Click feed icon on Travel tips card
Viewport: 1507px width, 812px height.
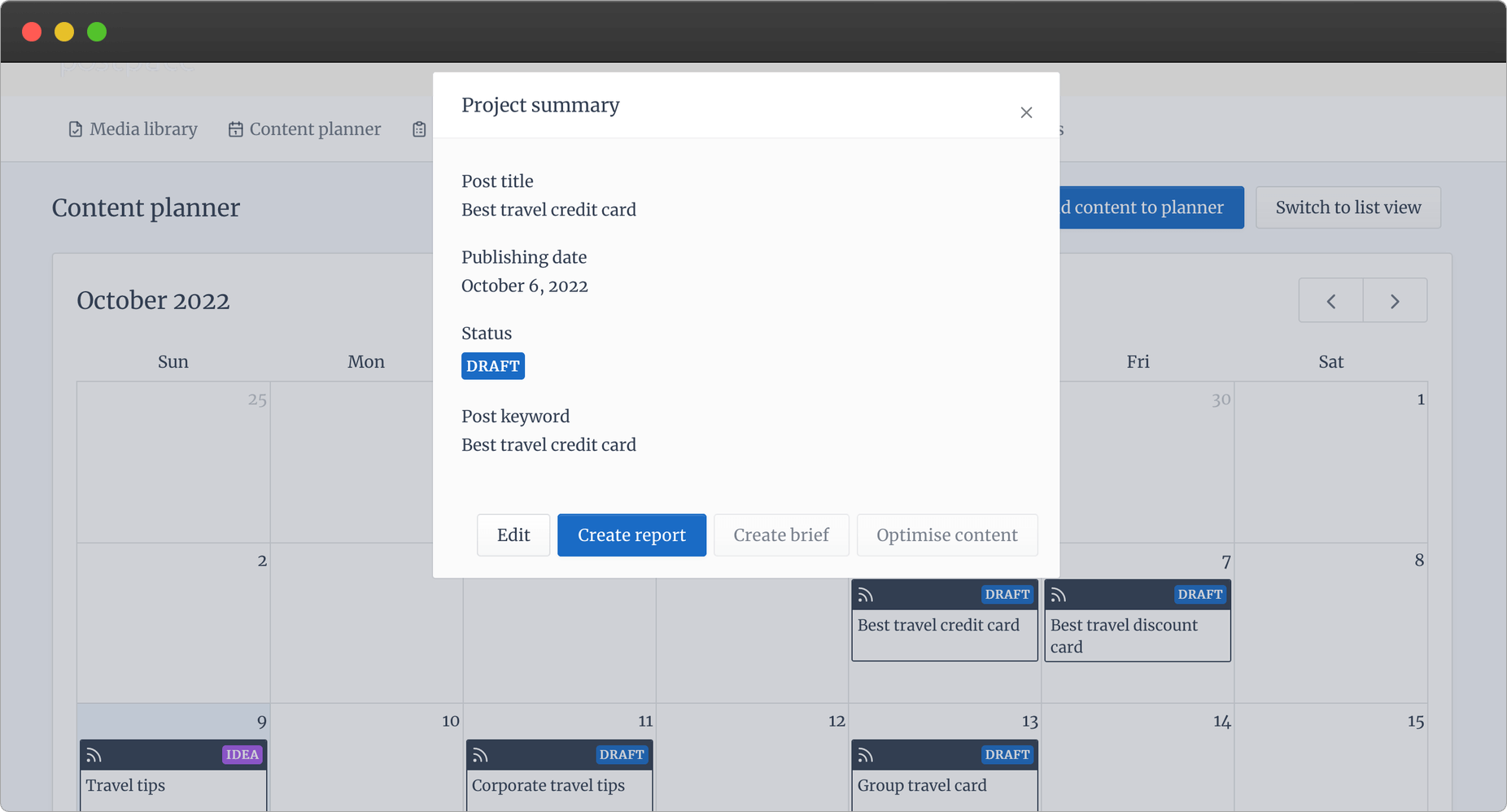(94, 755)
